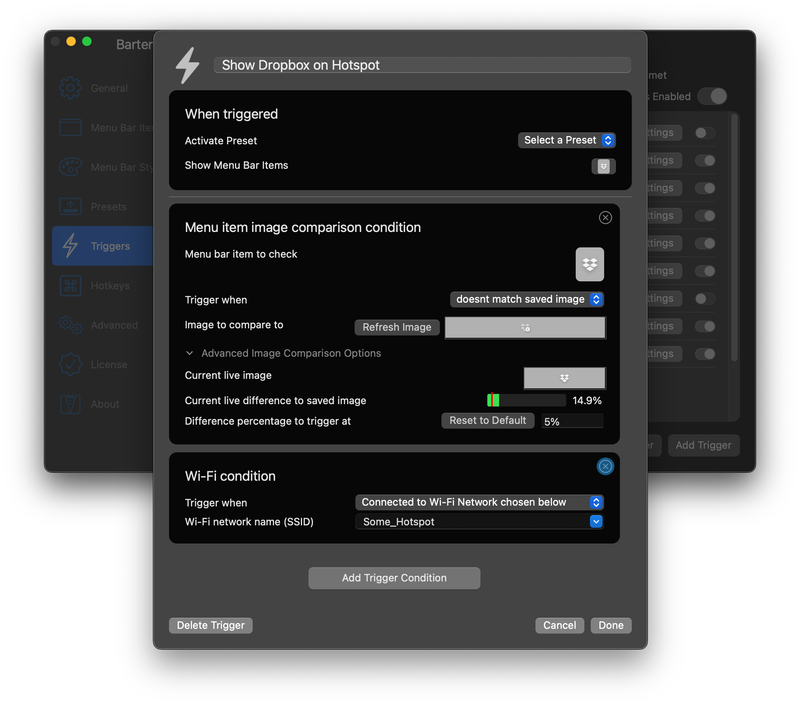Open the Select a Preset dropdown
800x708 pixels.
click(x=566, y=140)
